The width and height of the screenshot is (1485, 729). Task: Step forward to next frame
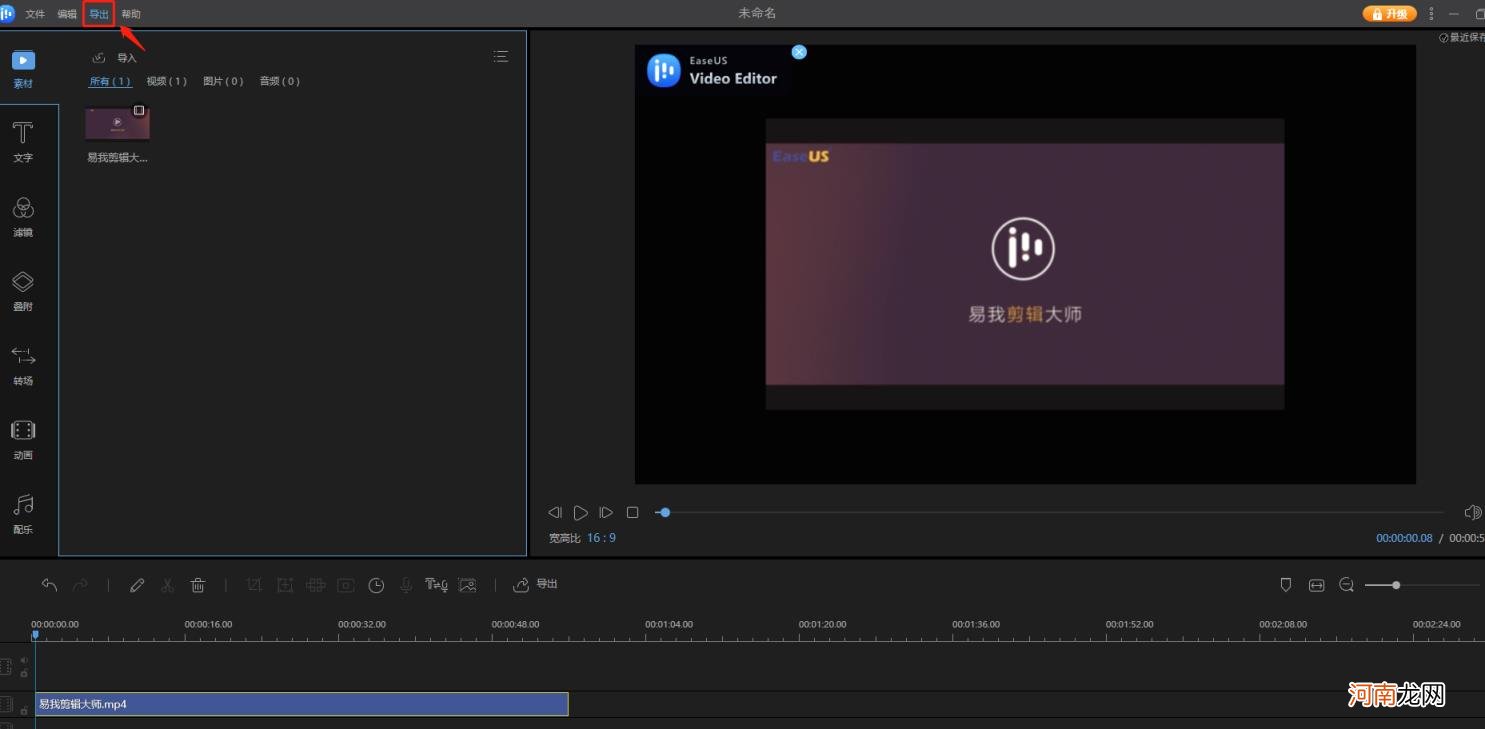[606, 512]
